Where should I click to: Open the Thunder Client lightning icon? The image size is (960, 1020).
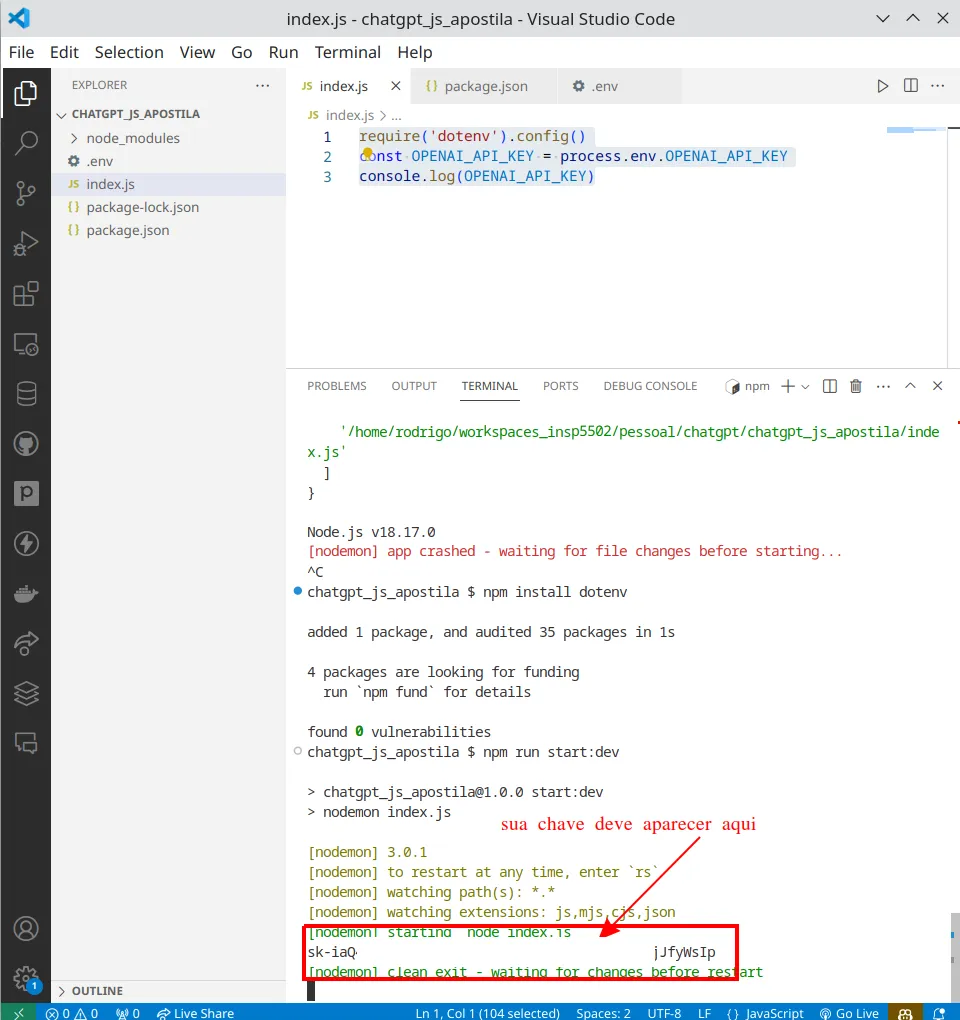tap(25, 543)
